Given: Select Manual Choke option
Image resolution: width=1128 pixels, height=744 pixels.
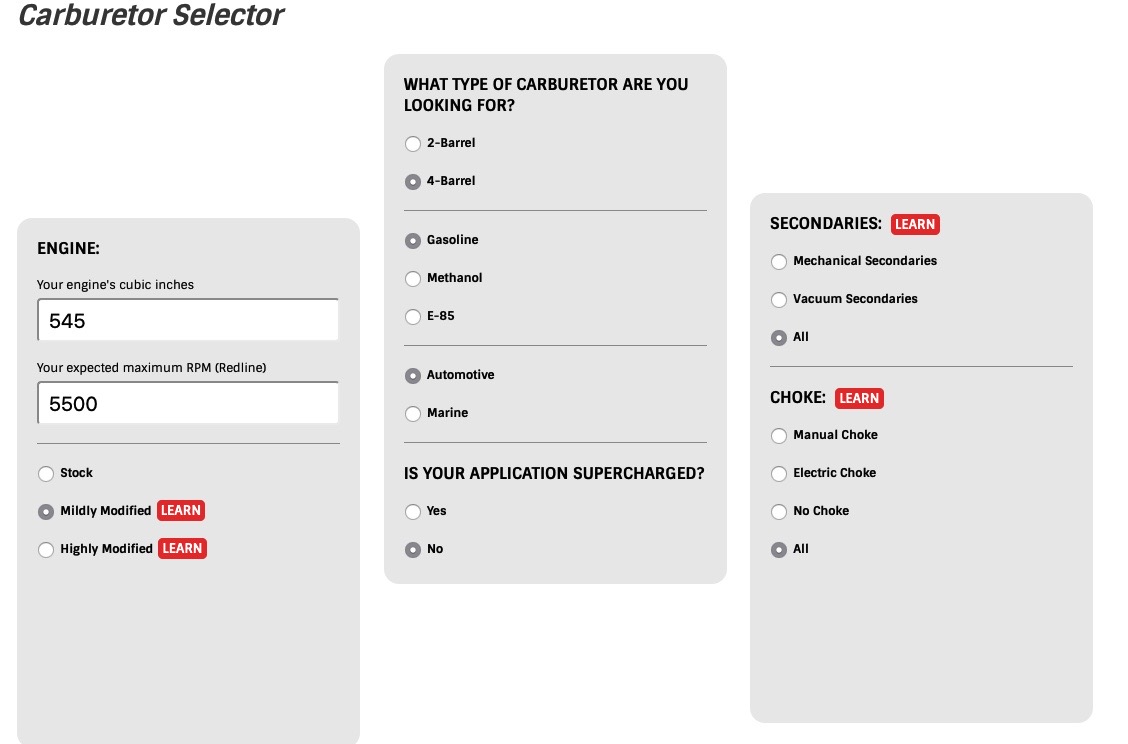Looking at the screenshot, I should 779,436.
